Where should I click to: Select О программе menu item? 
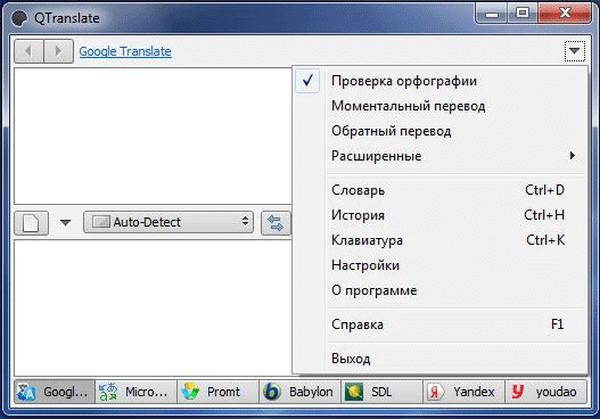(440, 290)
